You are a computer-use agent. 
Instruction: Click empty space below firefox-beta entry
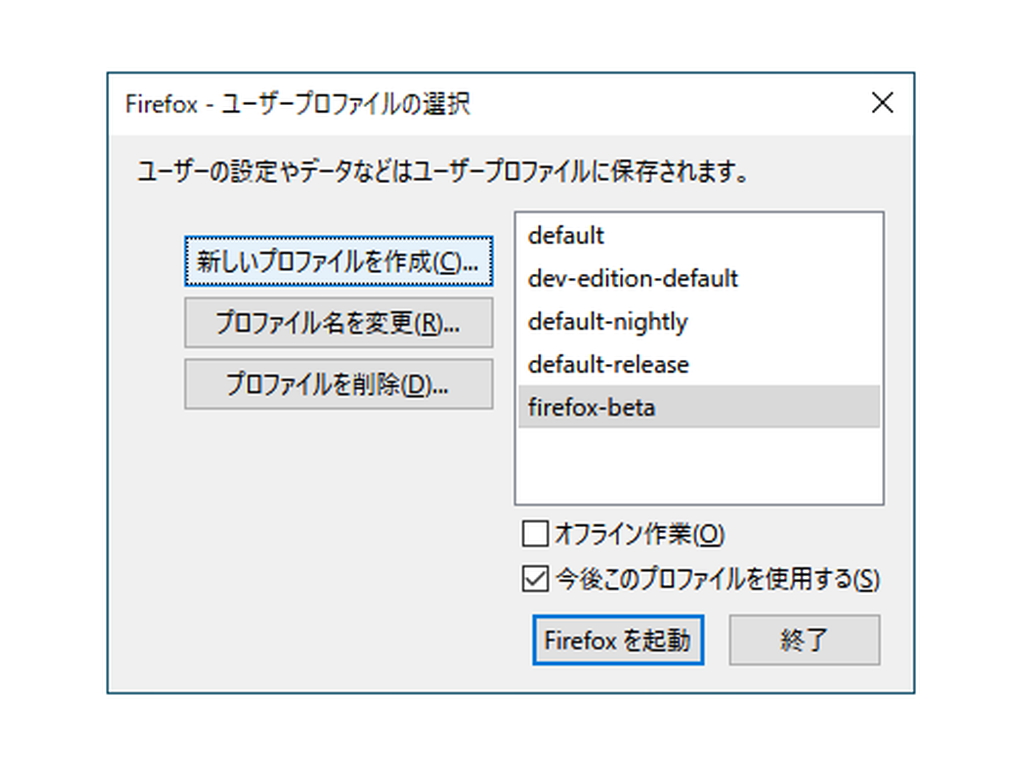[698, 460]
